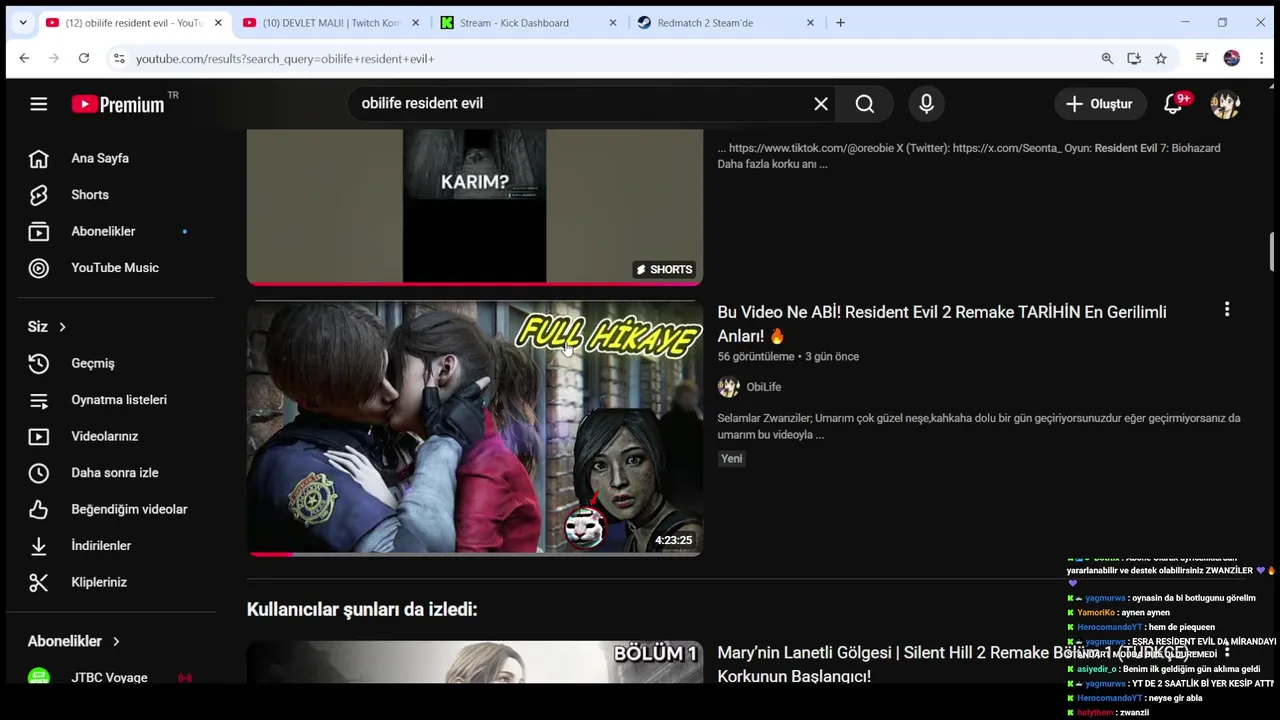Open the tab search dropdown arrow
The height and width of the screenshot is (720, 1280).
tap(22, 22)
